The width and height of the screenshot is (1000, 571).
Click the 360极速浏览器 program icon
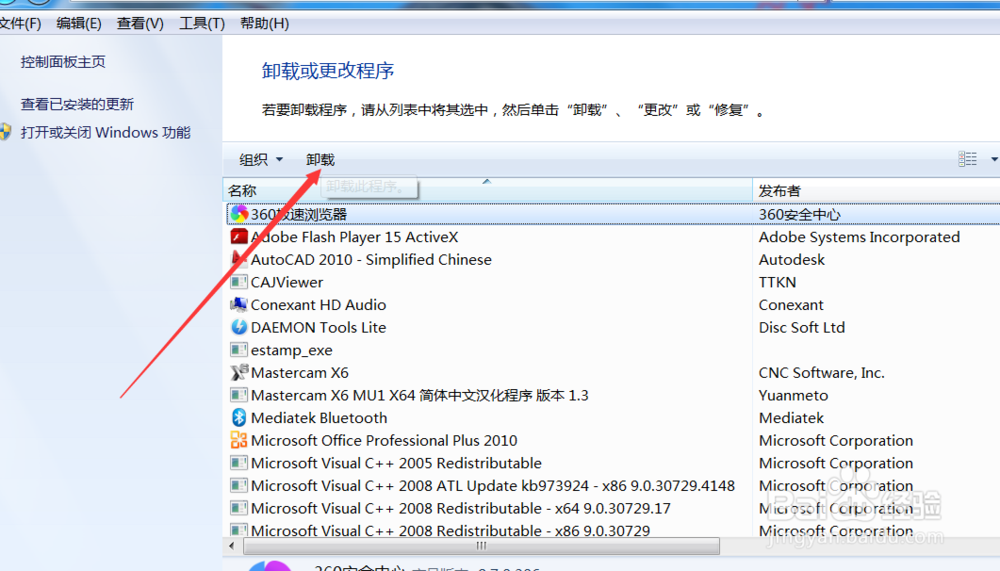[239, 214]
